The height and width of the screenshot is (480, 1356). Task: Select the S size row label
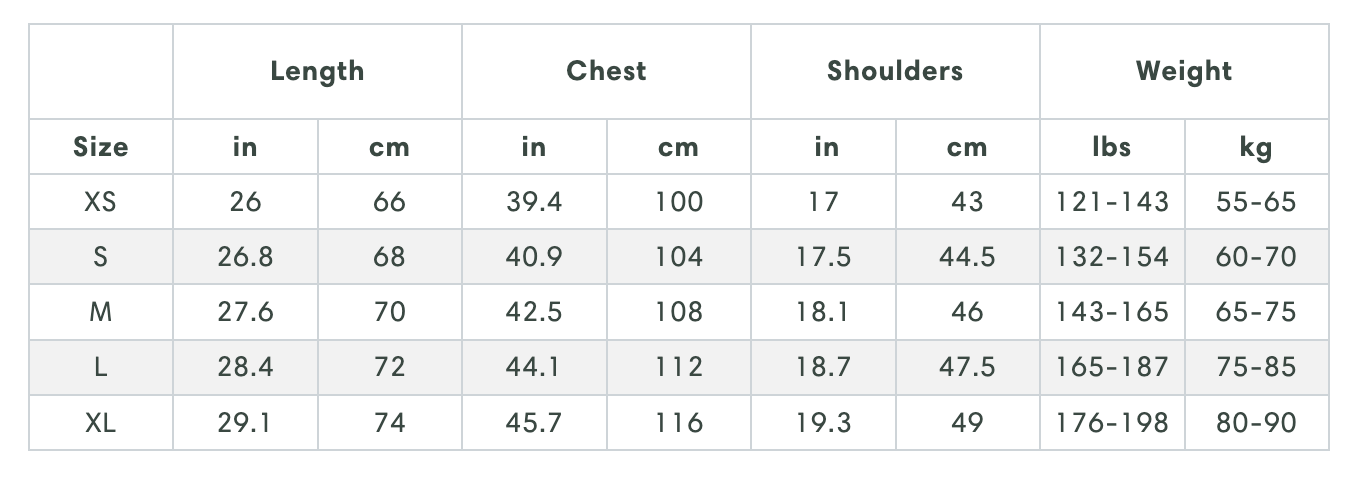click(x=101, y=257)
